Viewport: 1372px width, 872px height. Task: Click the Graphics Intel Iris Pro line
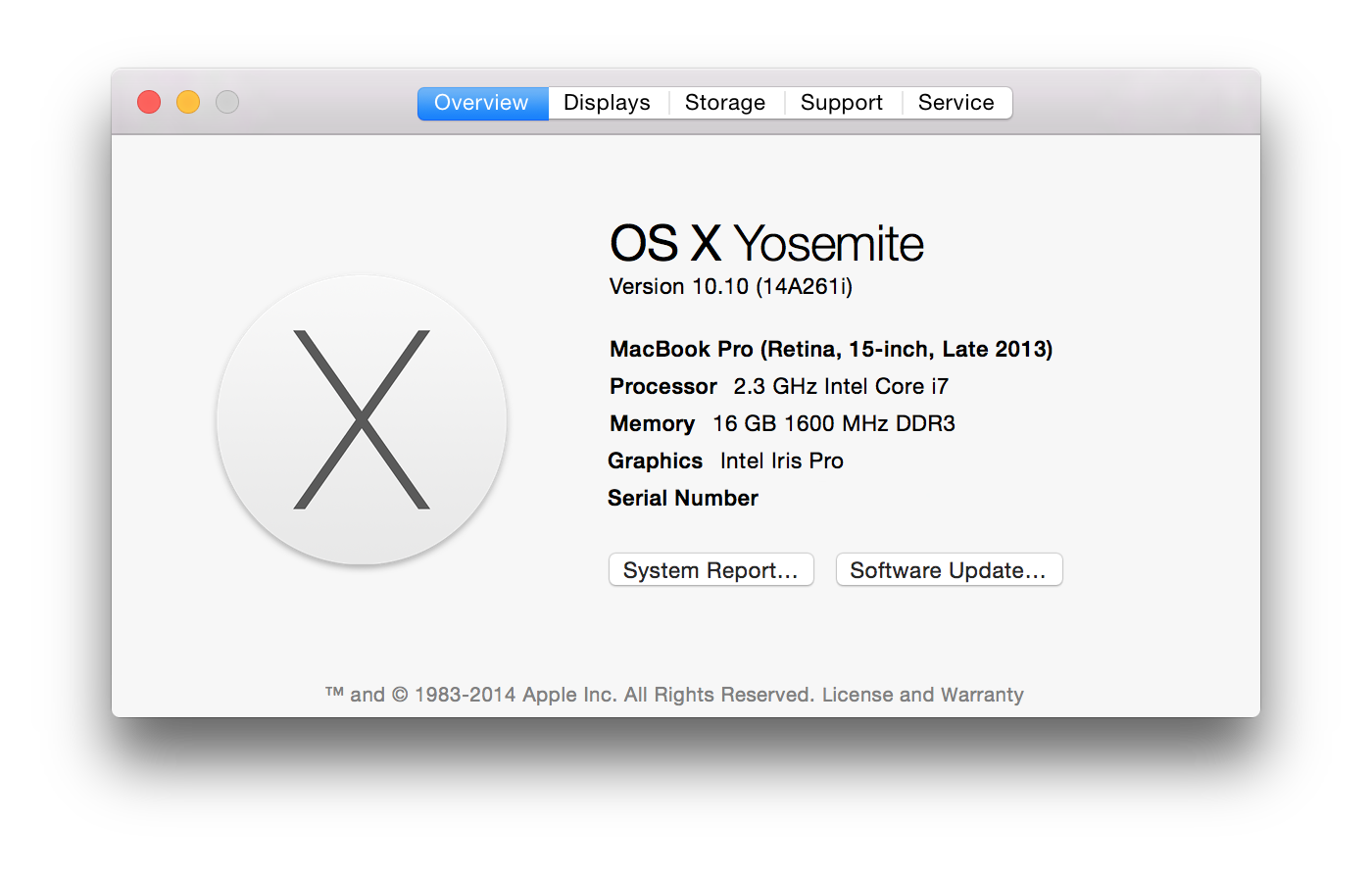click(725, 461)
